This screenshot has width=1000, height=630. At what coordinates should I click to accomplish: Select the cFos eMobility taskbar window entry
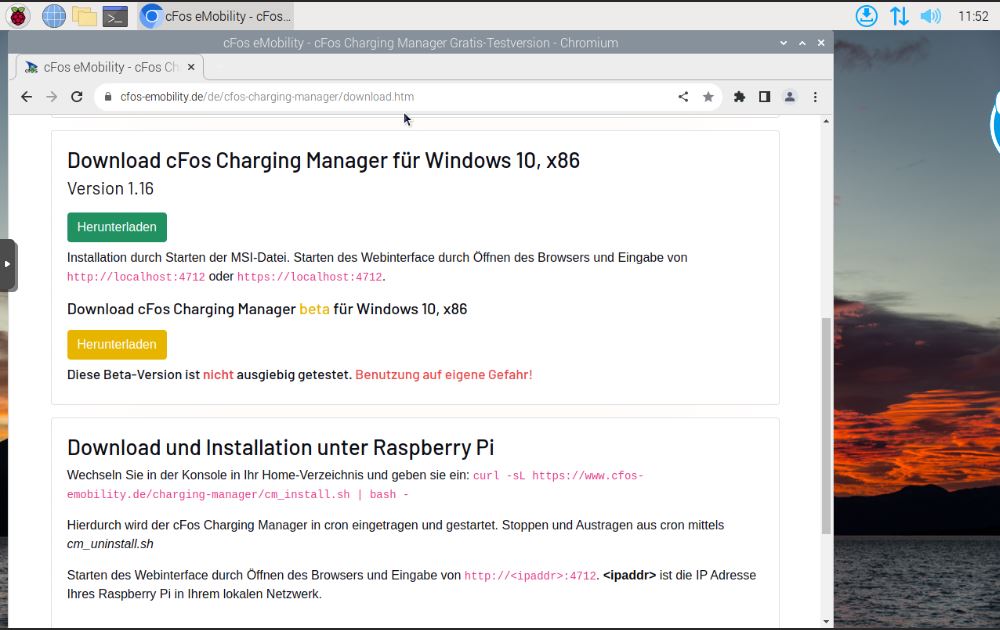(216, 16)
